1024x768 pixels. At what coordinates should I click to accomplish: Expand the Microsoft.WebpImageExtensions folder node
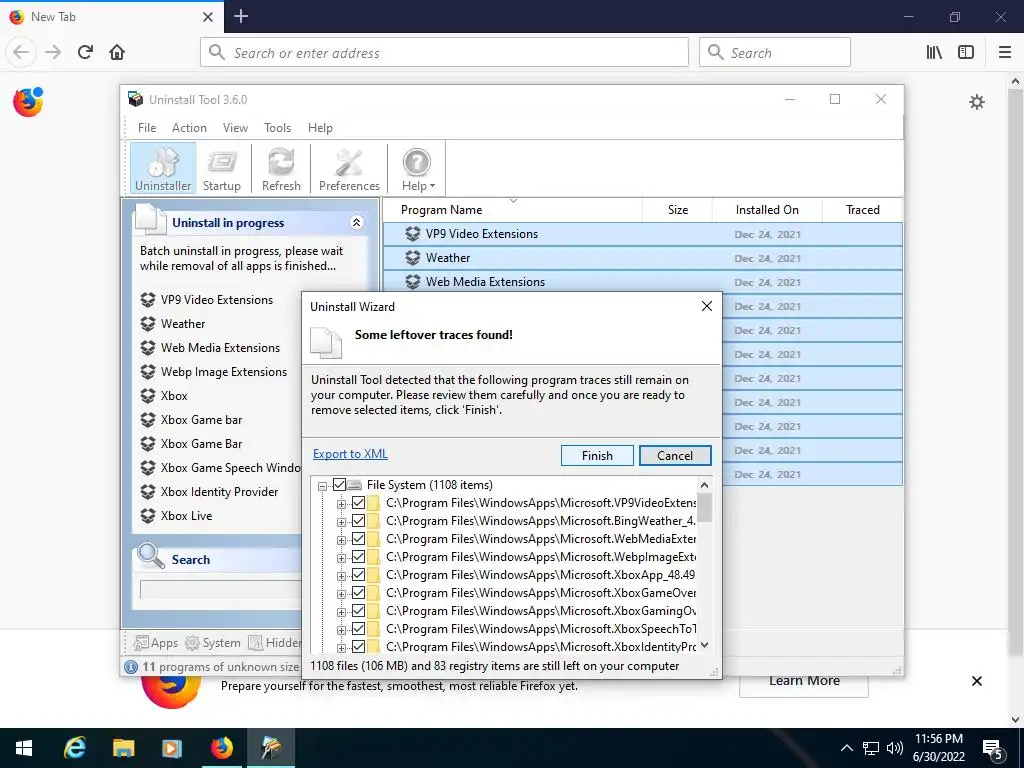pyautogui.click(x=341, y=558)
